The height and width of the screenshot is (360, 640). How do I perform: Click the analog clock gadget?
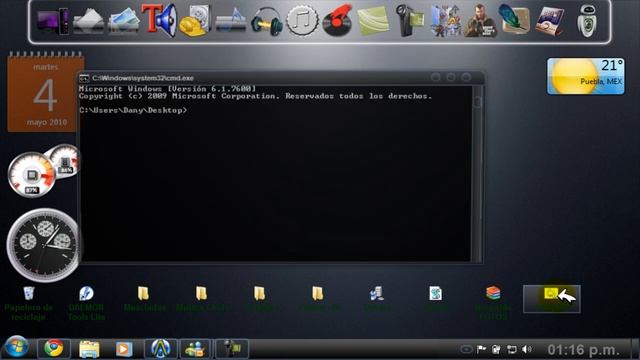(x=44, y=245)
